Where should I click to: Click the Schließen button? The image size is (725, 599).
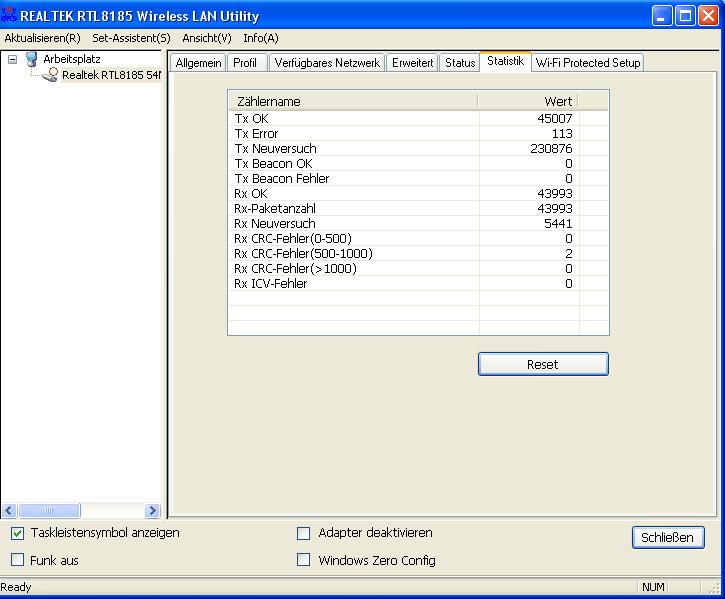point(668,538)
